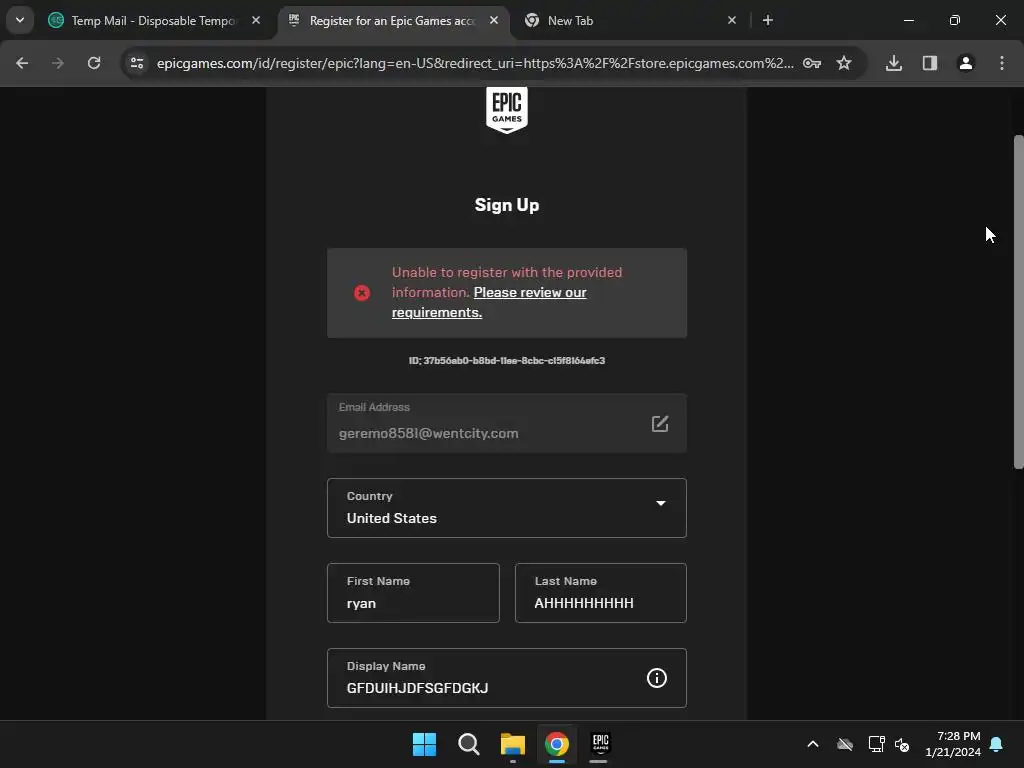
Task: Click the Email Address field
Action: [x=507, y=423]
